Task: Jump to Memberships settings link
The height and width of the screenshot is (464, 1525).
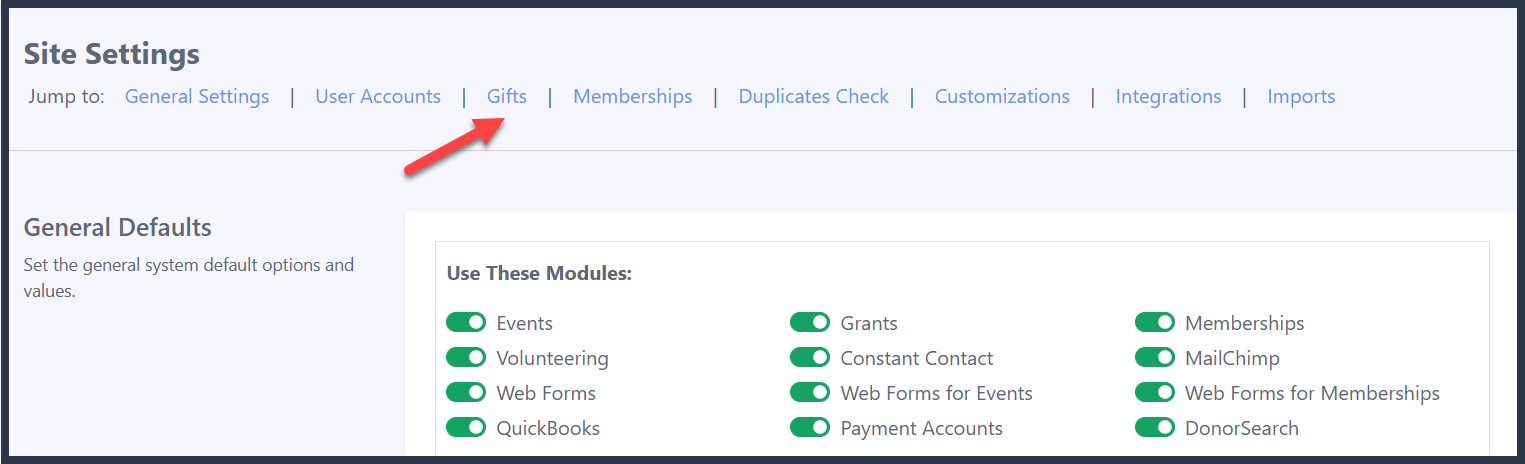Action: [x=633, y=97]
